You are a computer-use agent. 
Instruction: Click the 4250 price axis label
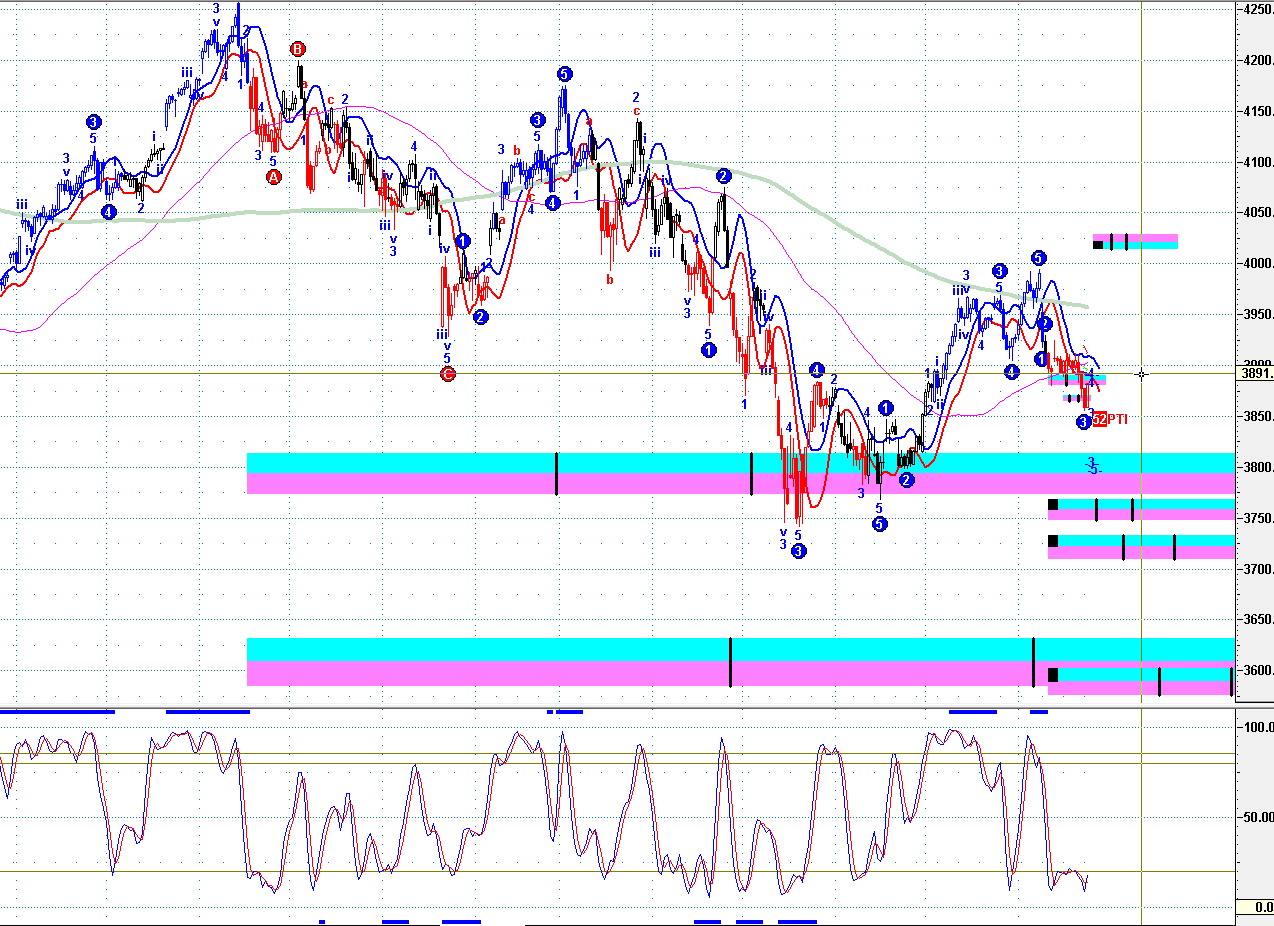(1257, 10)
